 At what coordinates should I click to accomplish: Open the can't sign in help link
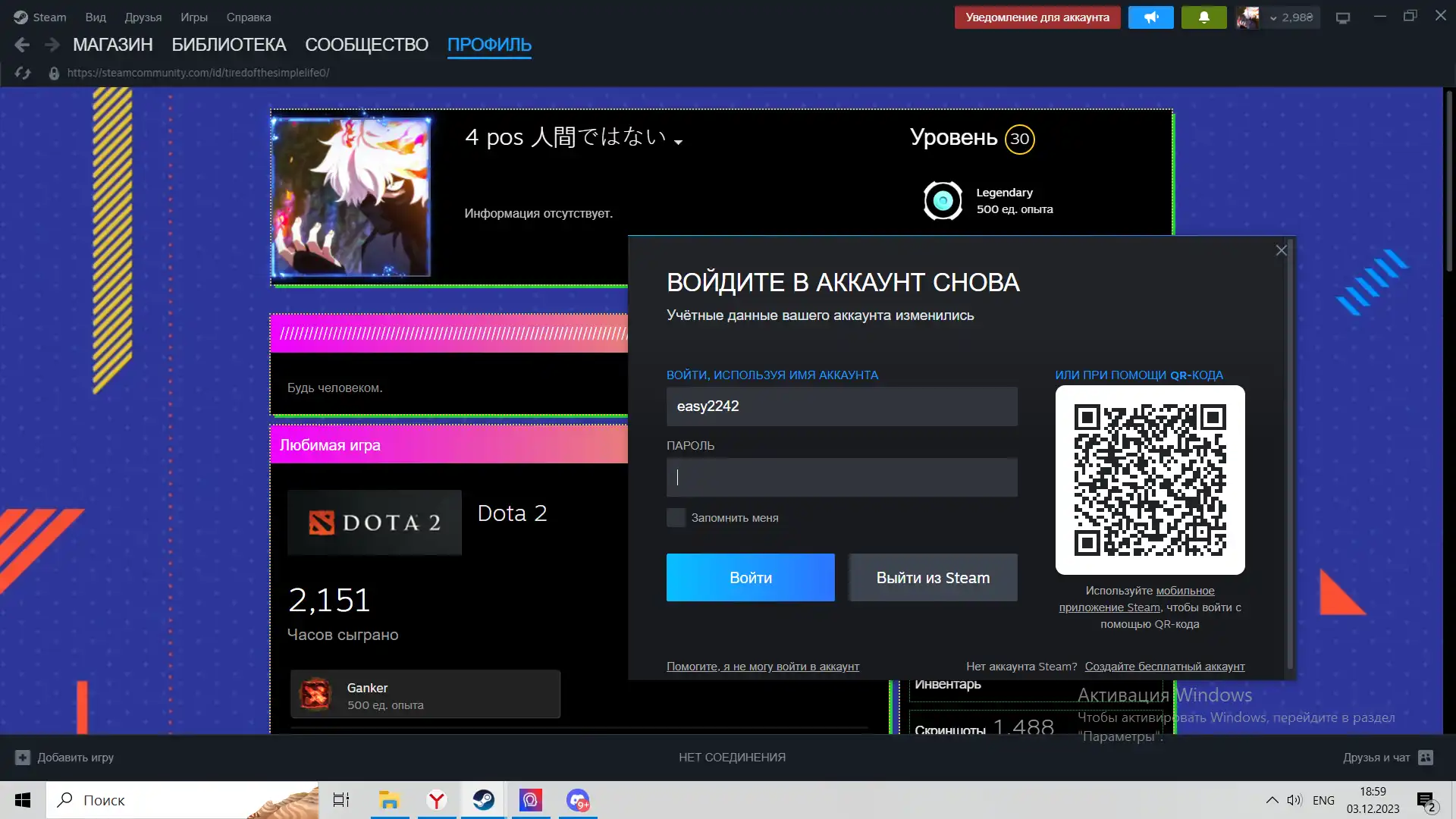762,666
